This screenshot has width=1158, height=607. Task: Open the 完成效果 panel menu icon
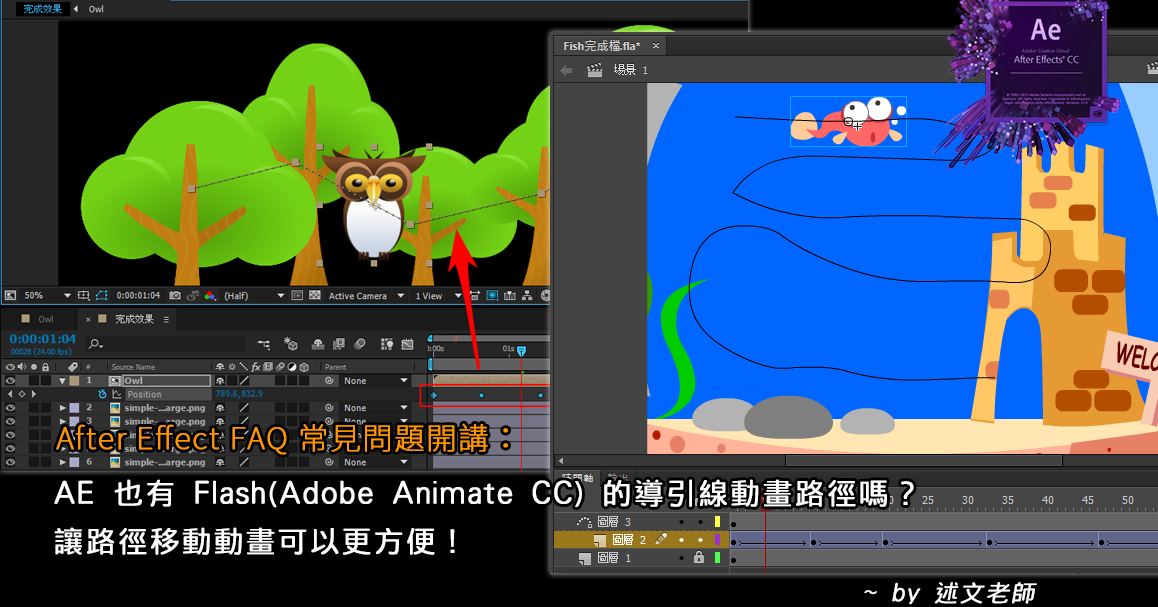(x=166, y=319)
